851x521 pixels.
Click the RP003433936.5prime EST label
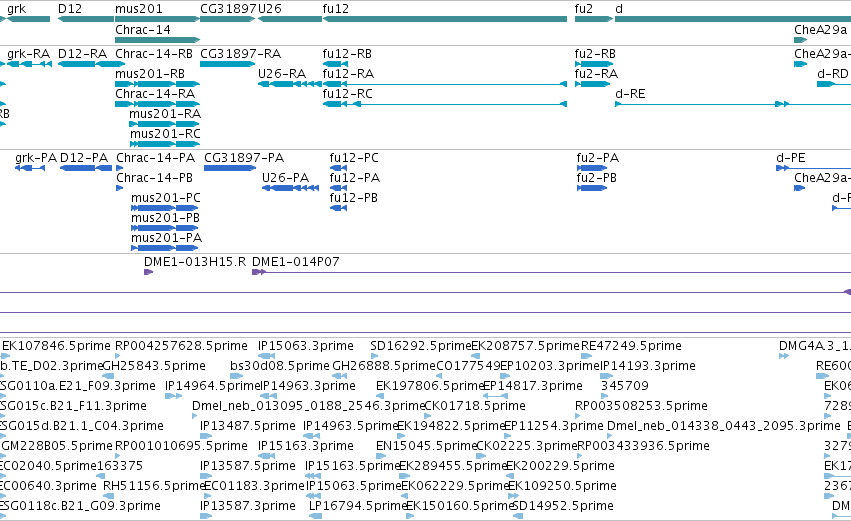pos(644,447)
